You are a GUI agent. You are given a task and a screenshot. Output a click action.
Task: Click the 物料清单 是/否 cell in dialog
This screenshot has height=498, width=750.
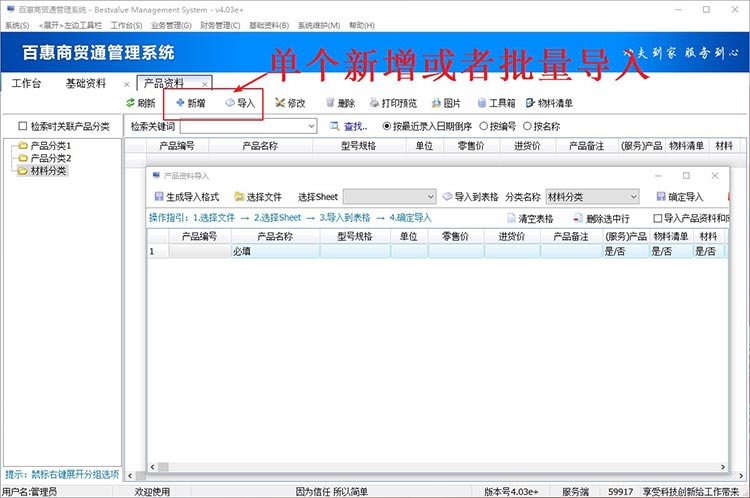671,251
